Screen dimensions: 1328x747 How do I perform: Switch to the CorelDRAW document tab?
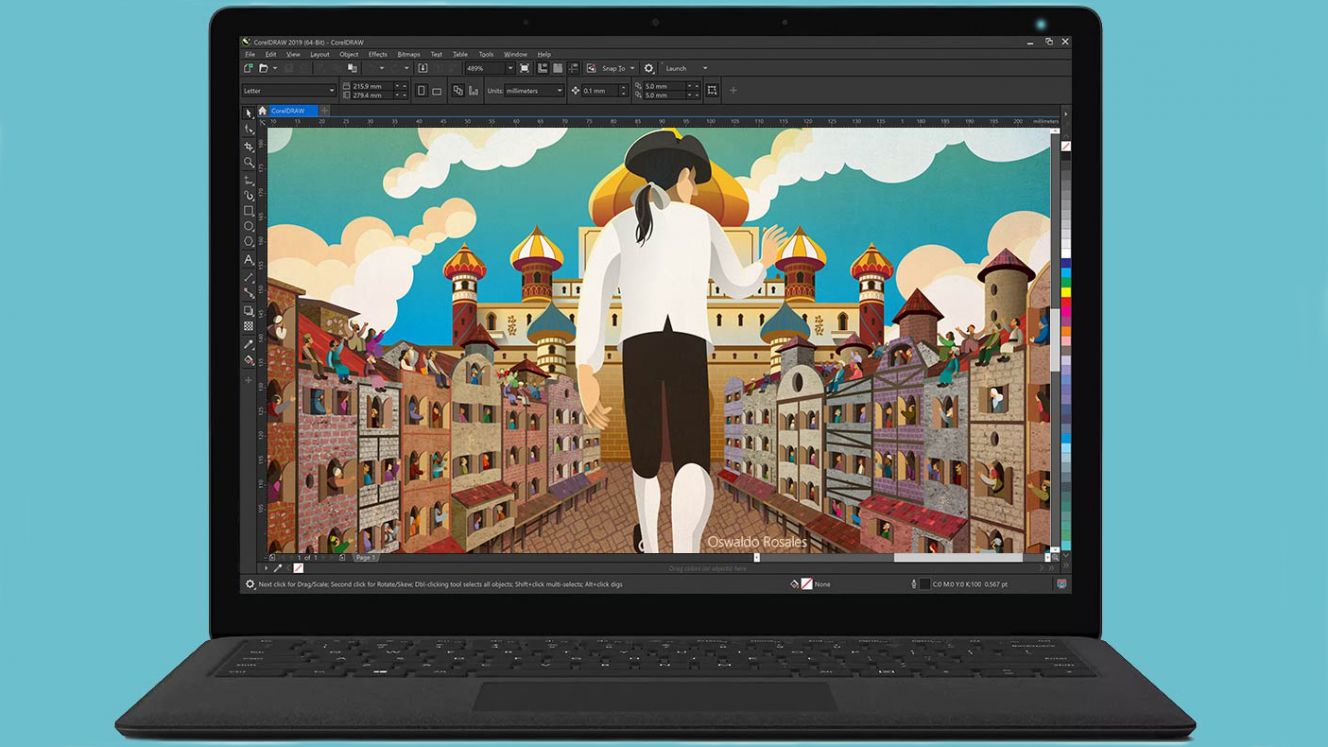tap(293, 111)
